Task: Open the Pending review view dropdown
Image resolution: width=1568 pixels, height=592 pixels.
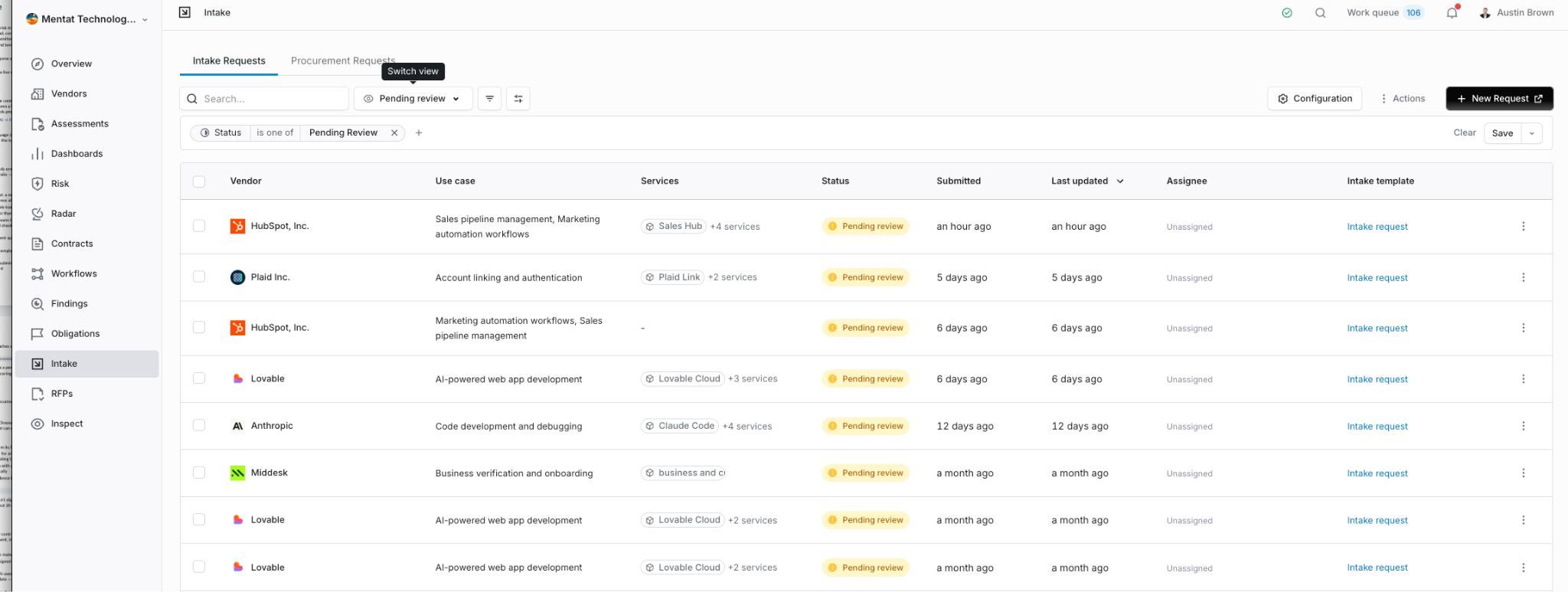Action: coord(413,98)
